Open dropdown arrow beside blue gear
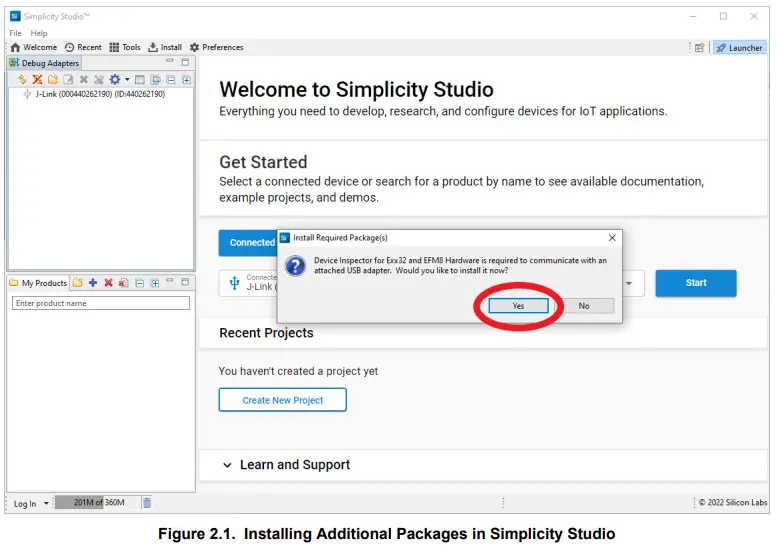This screenshot has width=778, height=546. pyautogui.click(x=127, y=79)
